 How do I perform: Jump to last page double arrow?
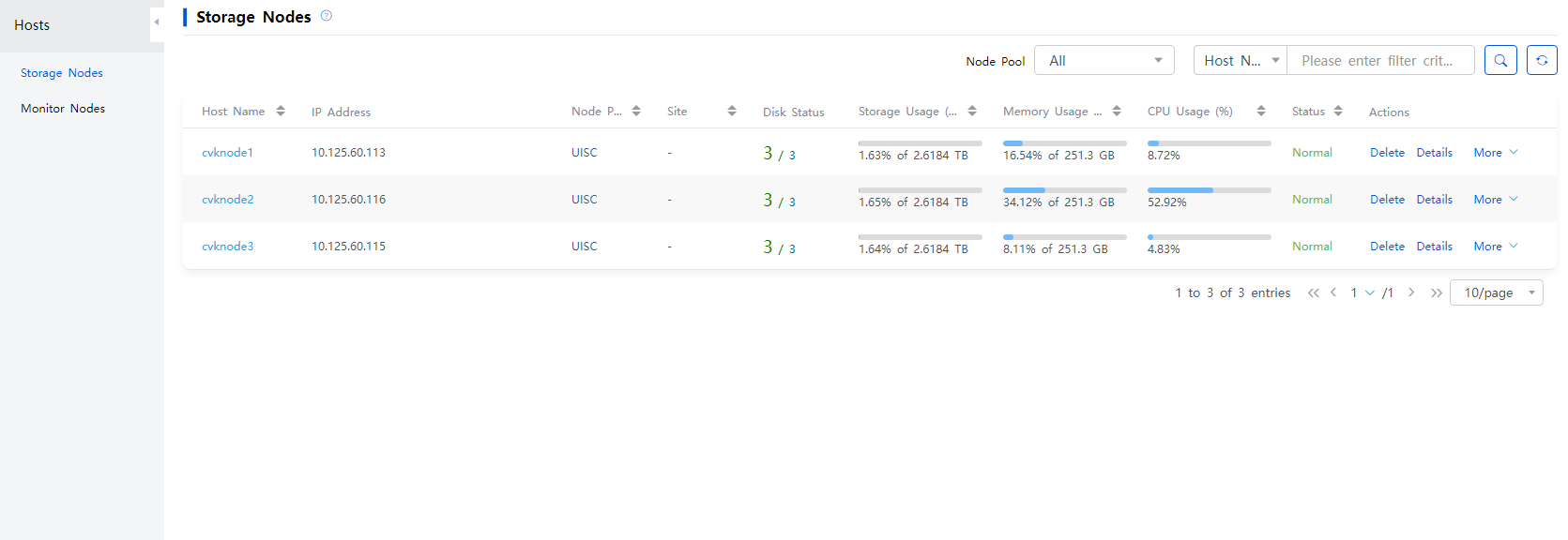tap(1437, 292)
